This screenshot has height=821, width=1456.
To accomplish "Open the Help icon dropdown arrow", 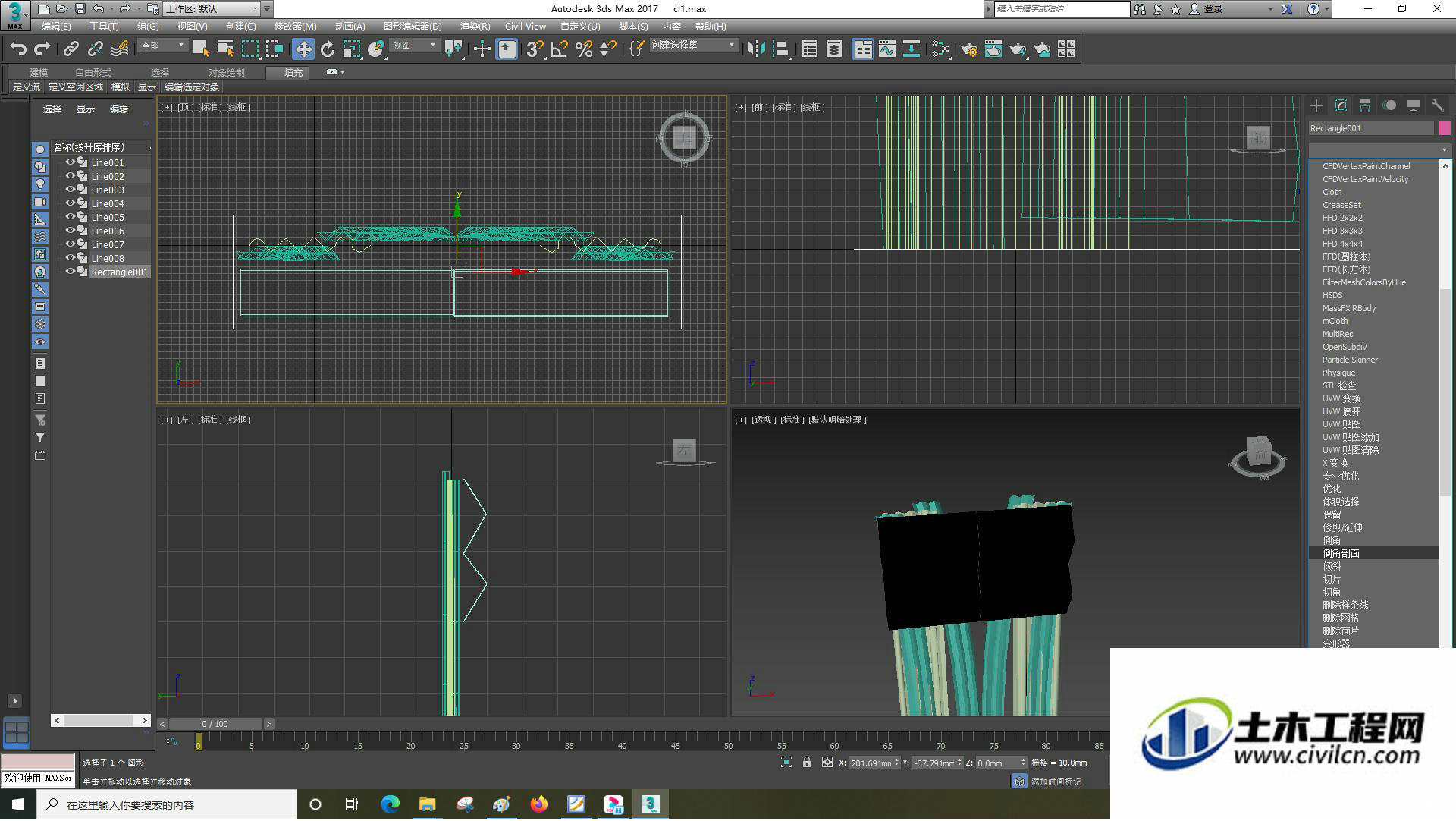I will (1326, 9).
